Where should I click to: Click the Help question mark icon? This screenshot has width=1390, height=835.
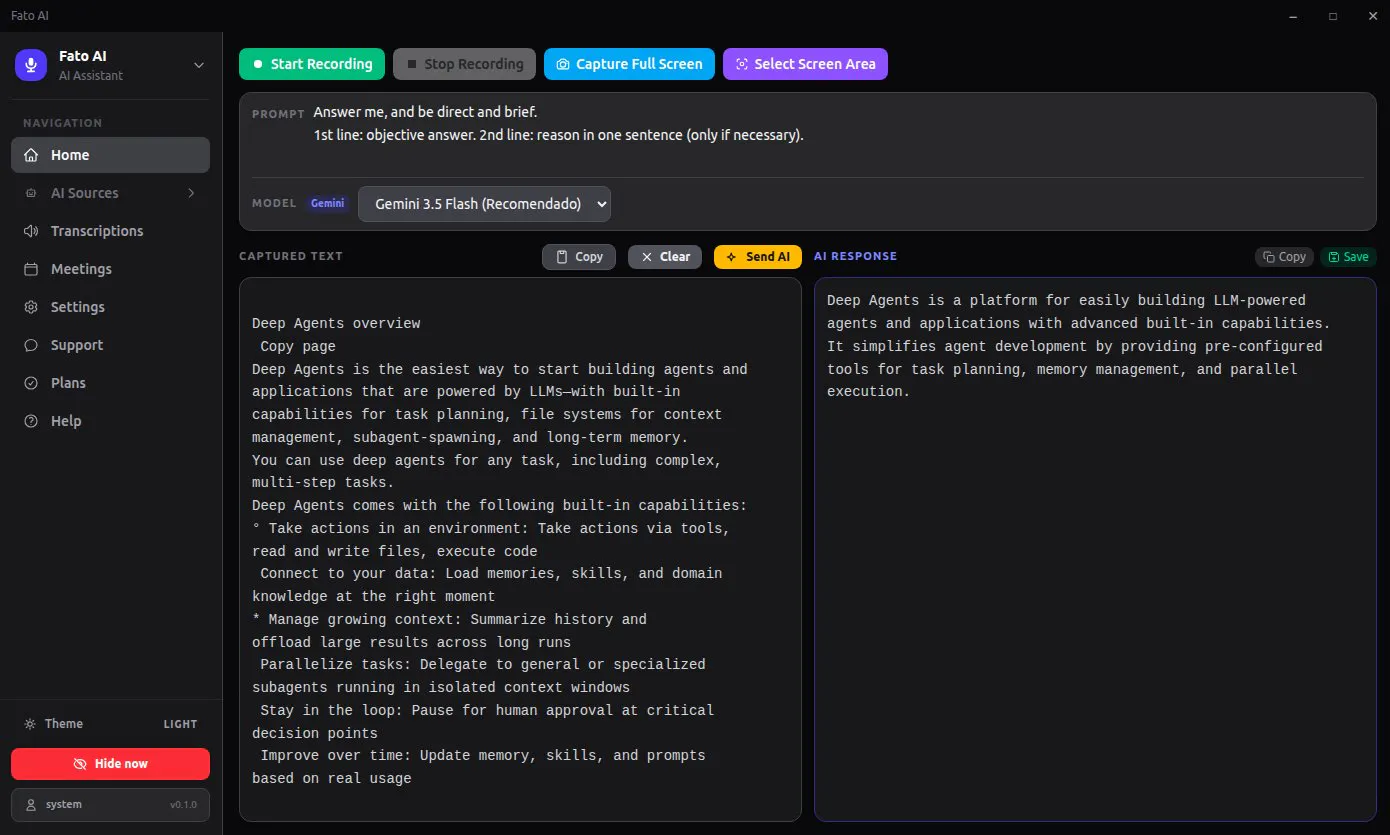tap(31, 421)
